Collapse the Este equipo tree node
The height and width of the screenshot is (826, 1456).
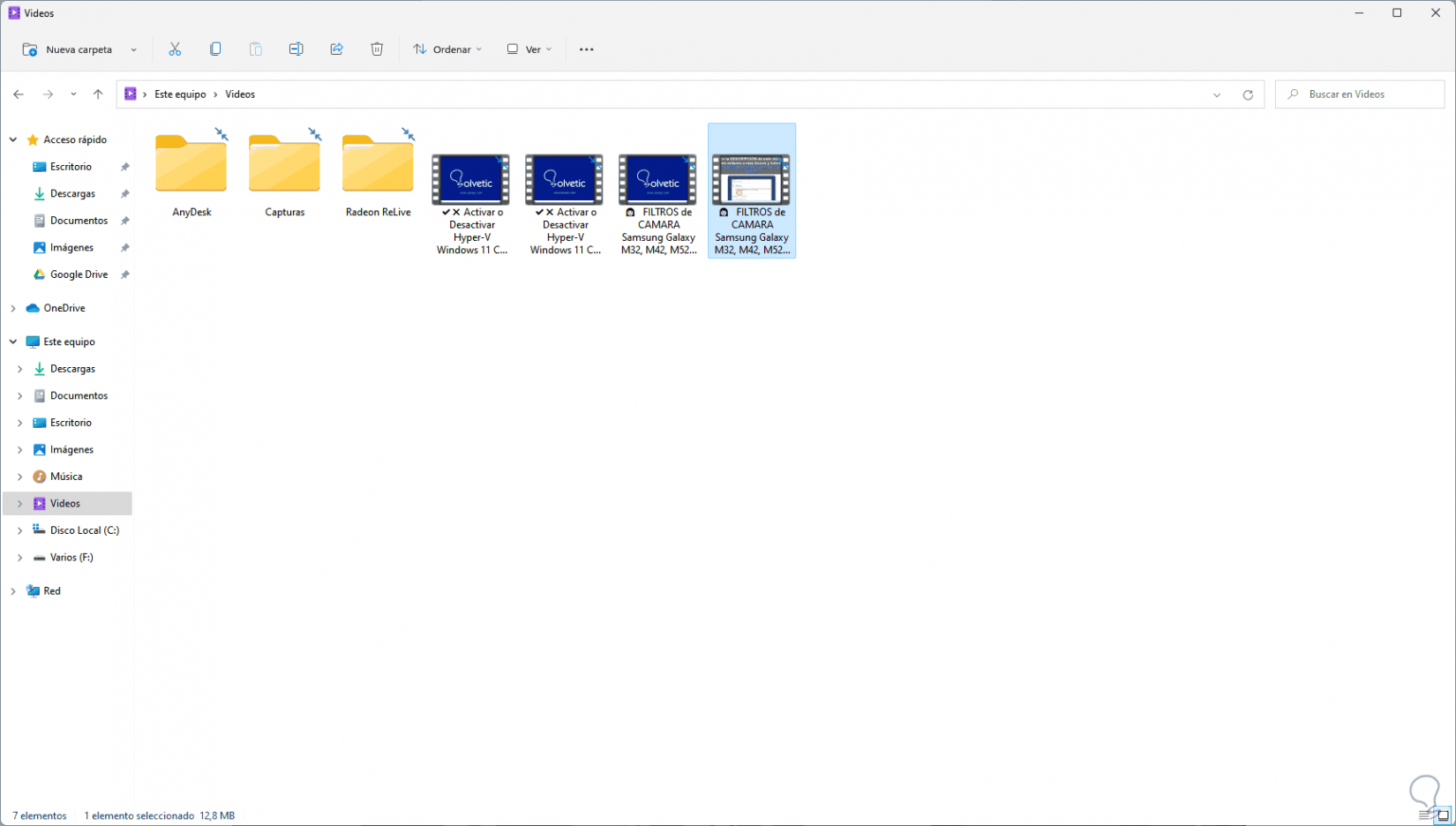(x=13, y=342)
